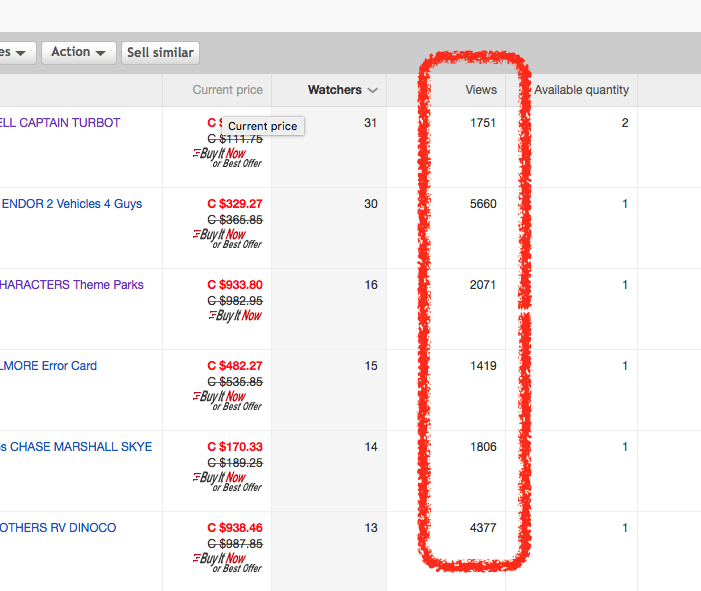
Task: Open the ENDOR 2 Vehicles 4 Guys listing
Action: [x=71, y=204]
